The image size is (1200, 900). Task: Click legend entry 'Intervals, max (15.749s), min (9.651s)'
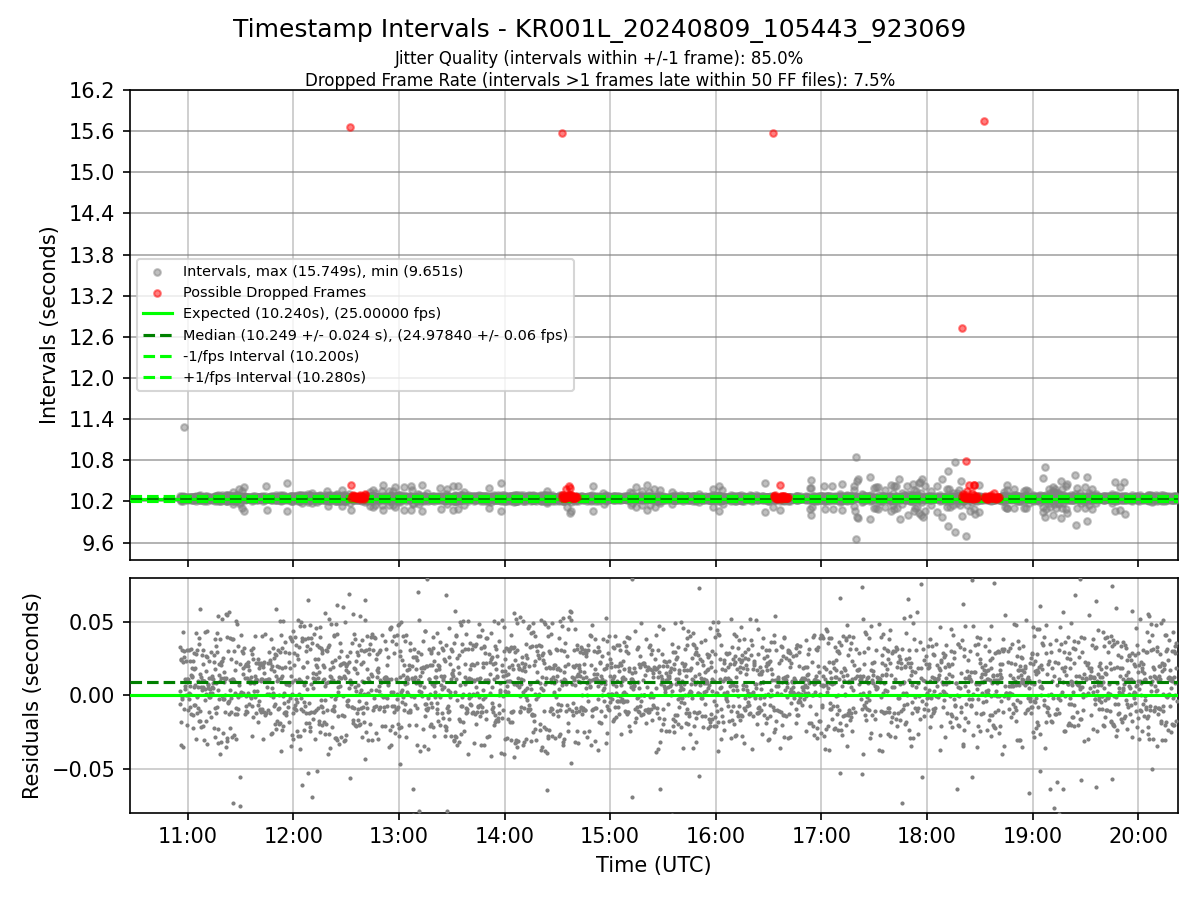(x=322, y=271)
